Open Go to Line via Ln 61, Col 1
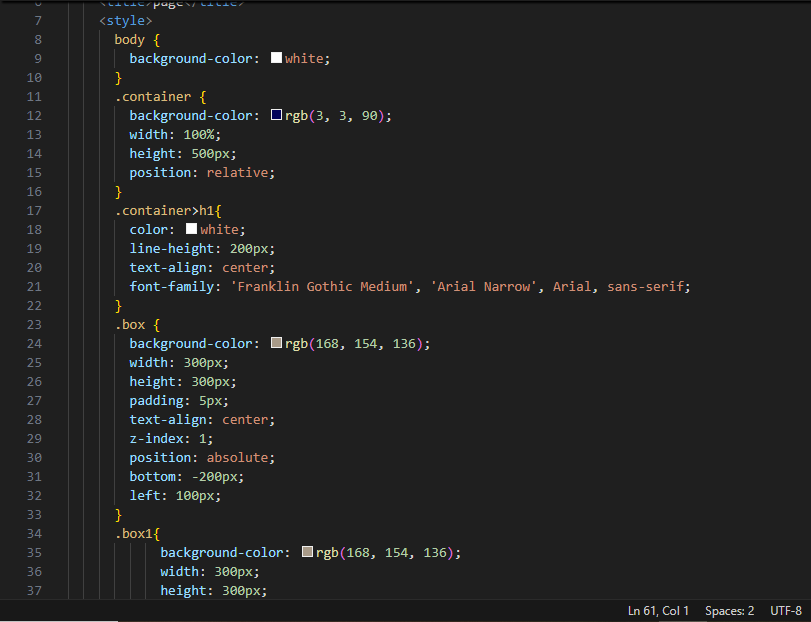 click(658, 611)
